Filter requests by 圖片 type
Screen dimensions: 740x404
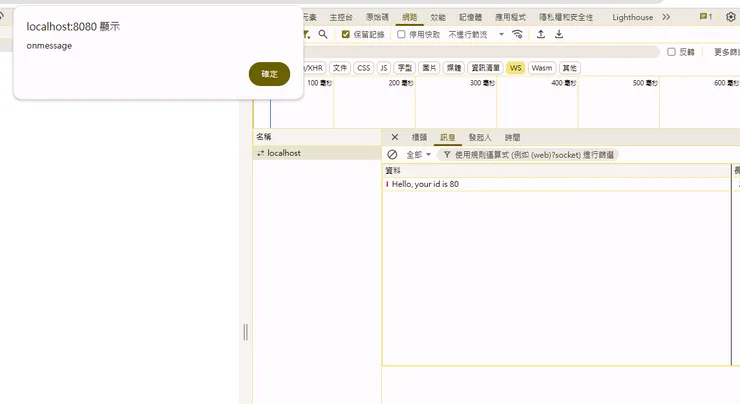tap(429, 68)
